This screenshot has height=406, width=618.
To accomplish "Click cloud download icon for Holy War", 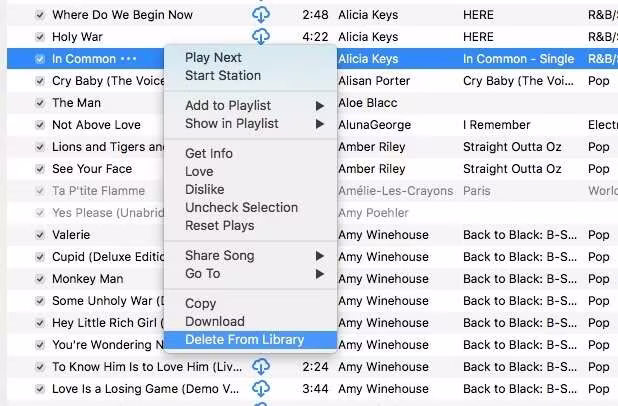I will tap(261, 37).
